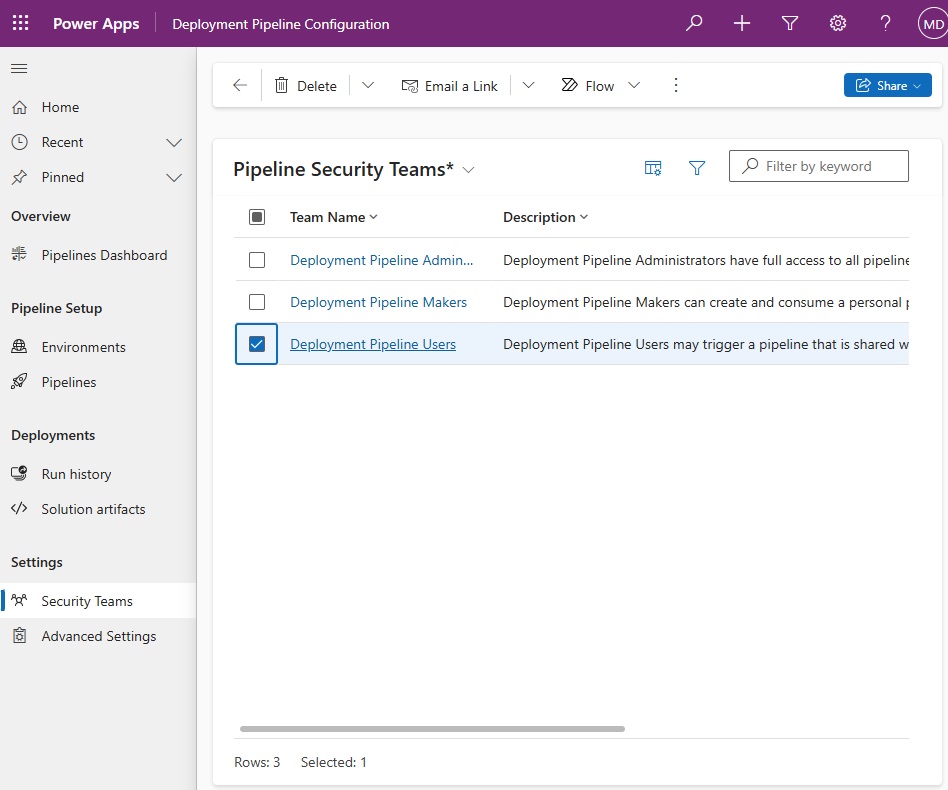This screenshot has height=790, width=948.
Task: Open the Pipeline Security Teams view dropdown
Action: [468, 170]
